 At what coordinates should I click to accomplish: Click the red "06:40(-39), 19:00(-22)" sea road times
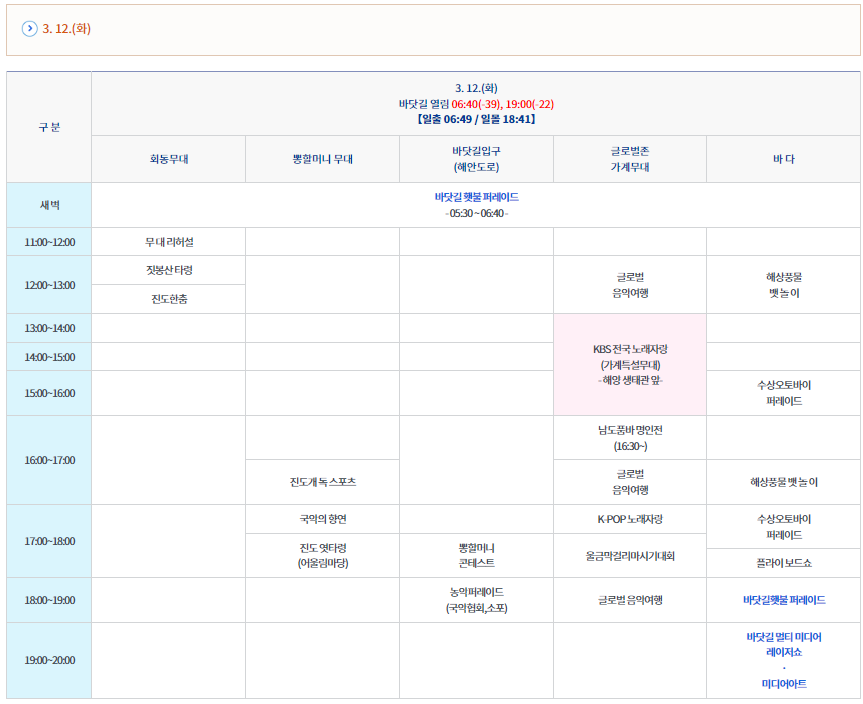(502, 104)
